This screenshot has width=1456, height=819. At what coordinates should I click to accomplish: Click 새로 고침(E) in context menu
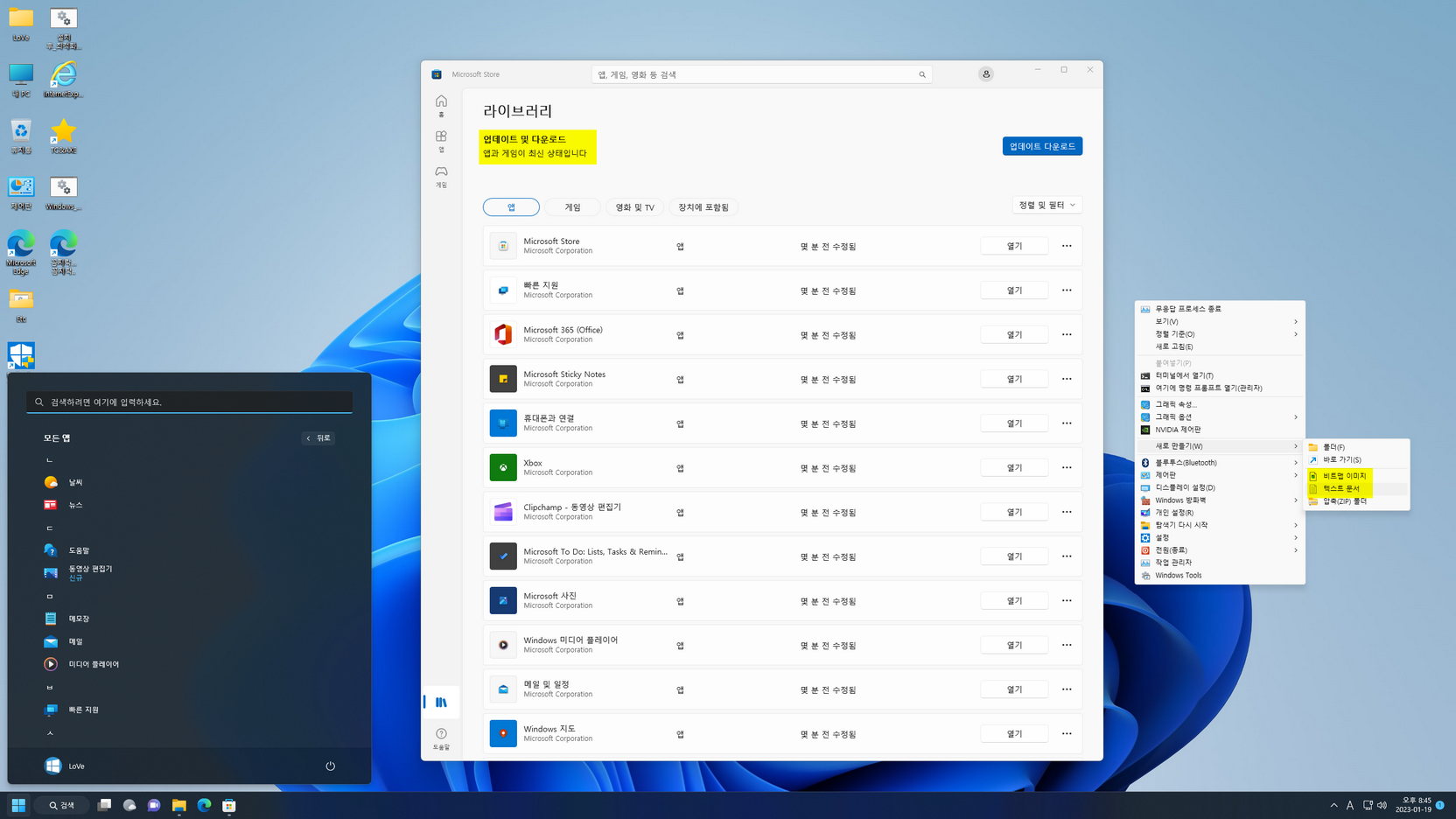(x=1220, y=346)
